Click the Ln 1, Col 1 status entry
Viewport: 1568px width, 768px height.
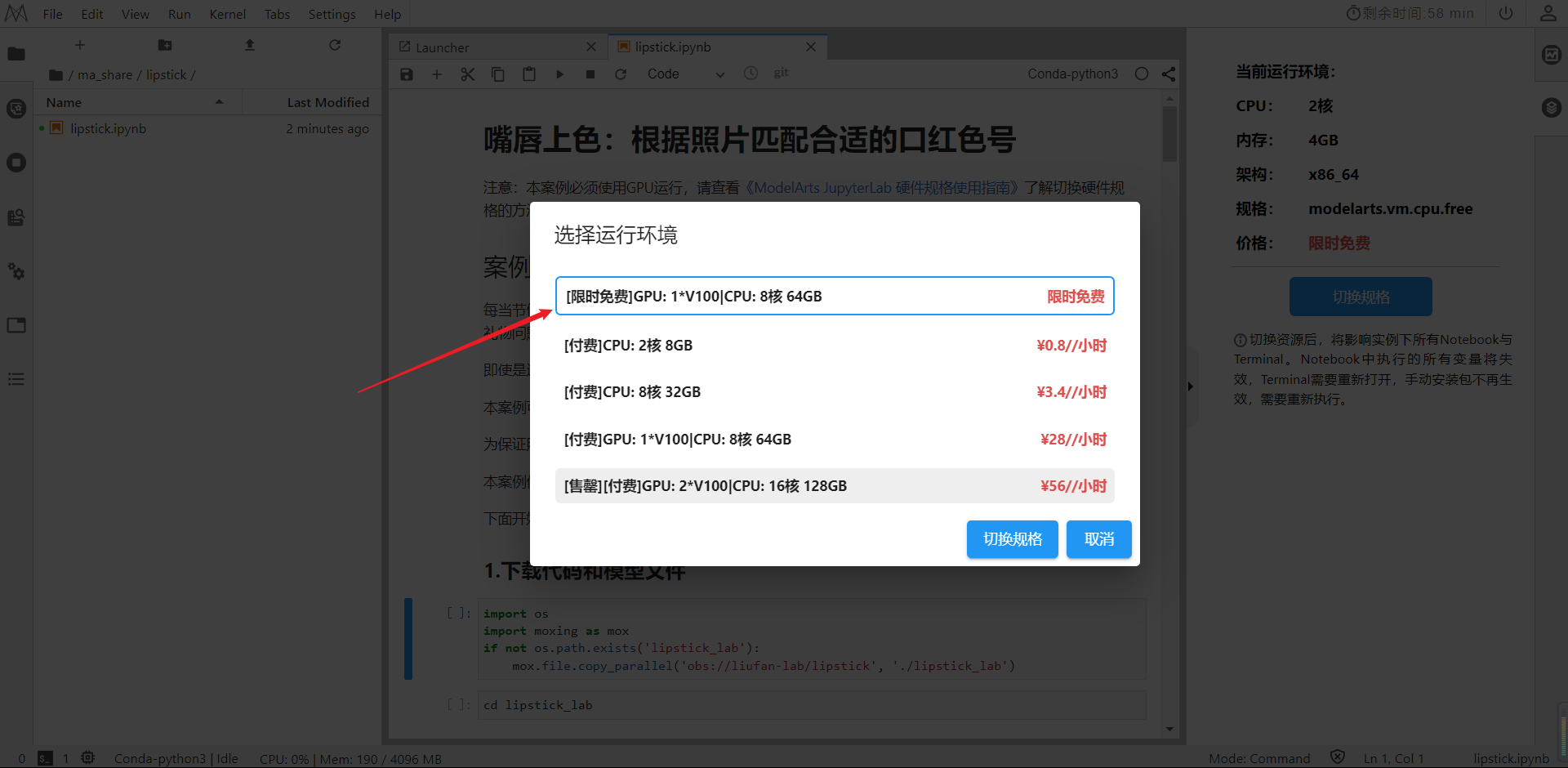click(1393, 758)
